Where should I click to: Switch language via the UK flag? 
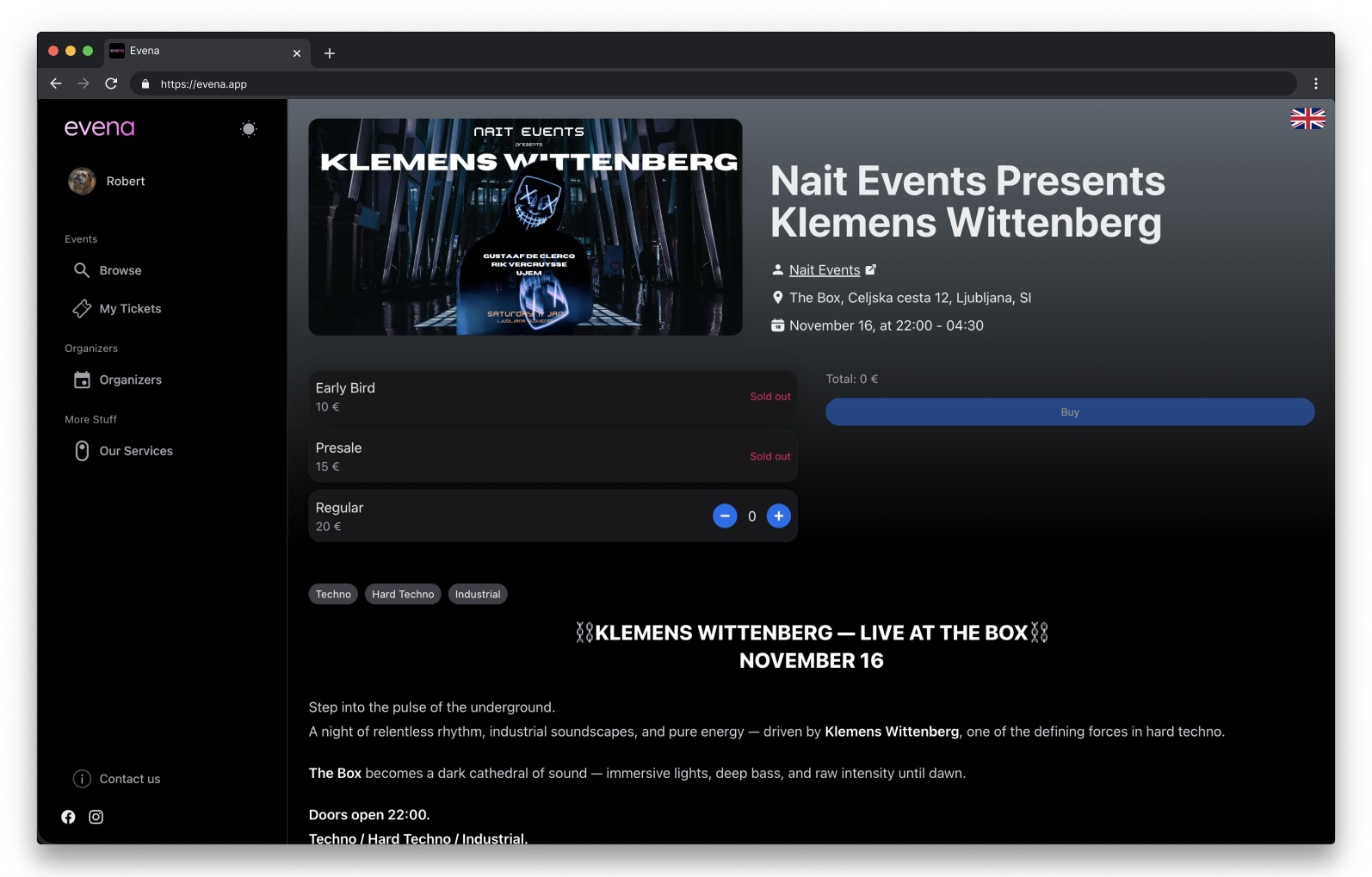(x=1307, y=119)
